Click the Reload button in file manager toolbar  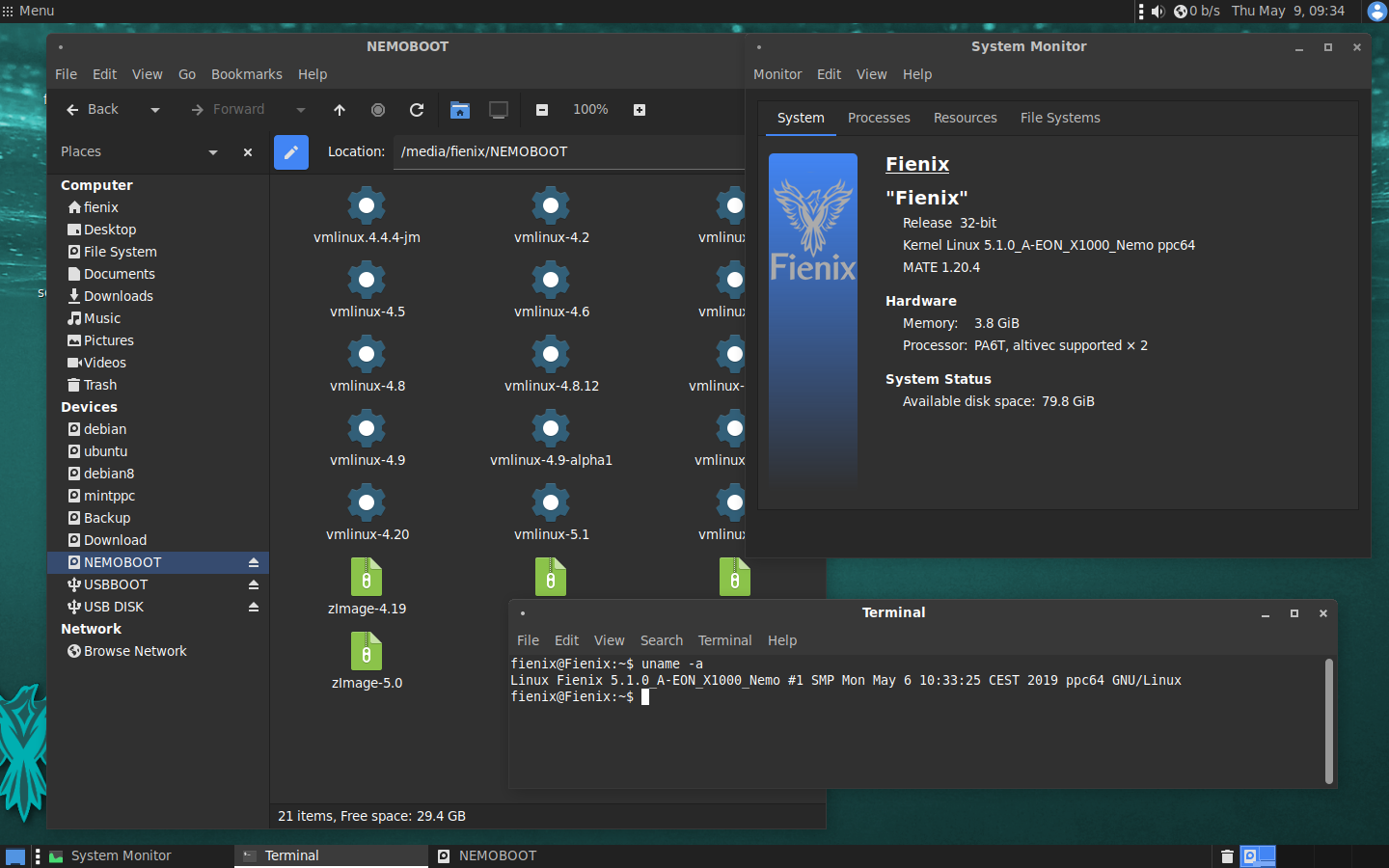417,110
